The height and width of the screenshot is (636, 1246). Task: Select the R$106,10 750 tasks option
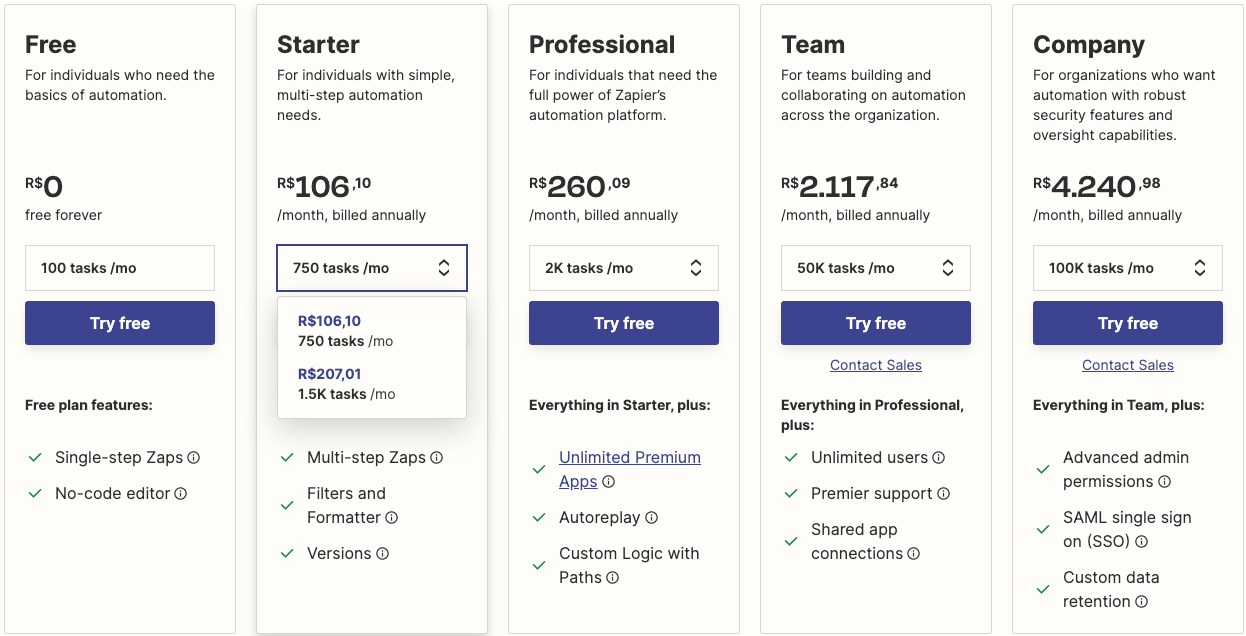tap(372, 331)
